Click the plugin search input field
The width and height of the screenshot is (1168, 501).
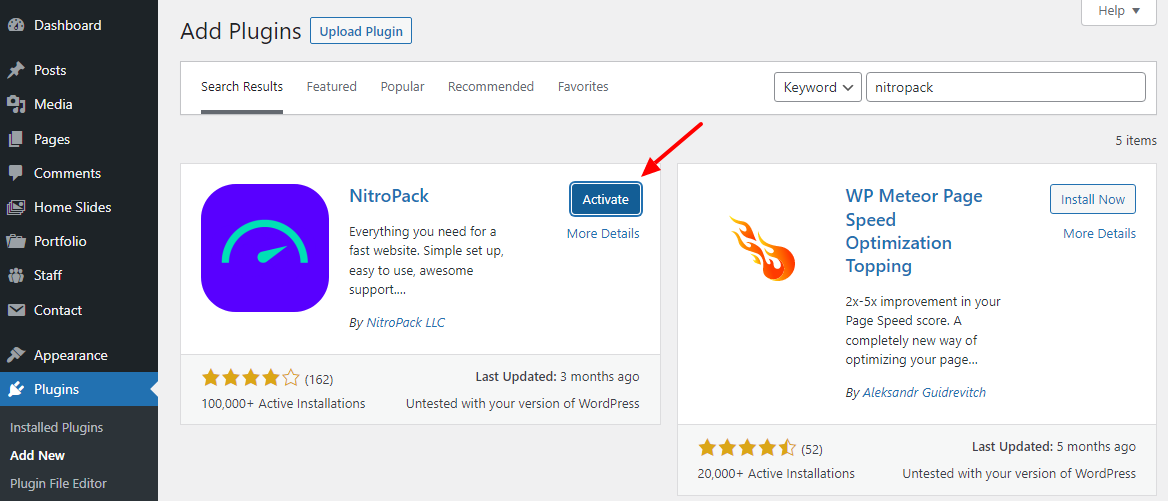pos(1004,87)
